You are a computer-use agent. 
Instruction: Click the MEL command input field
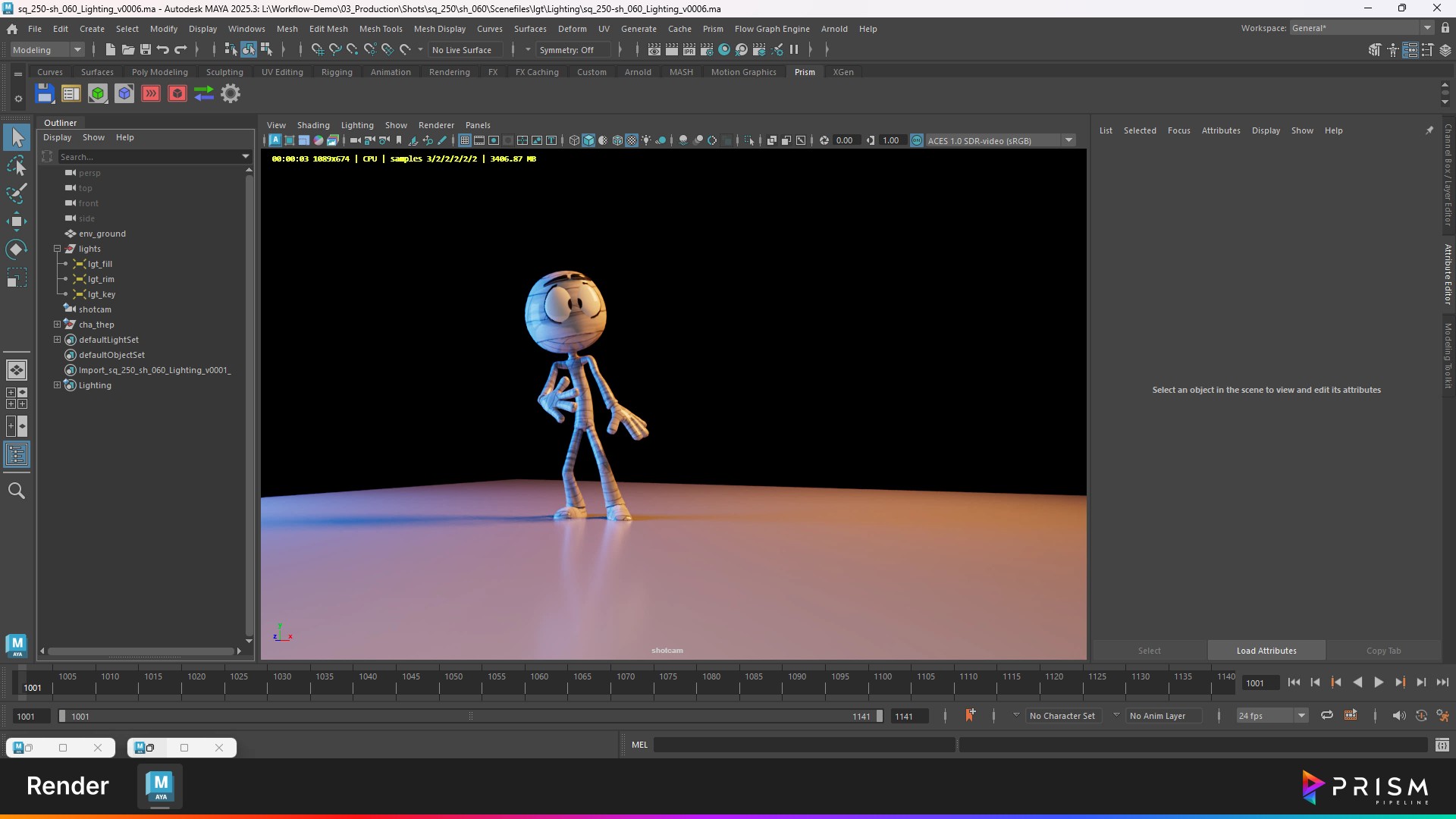[804, 745]
